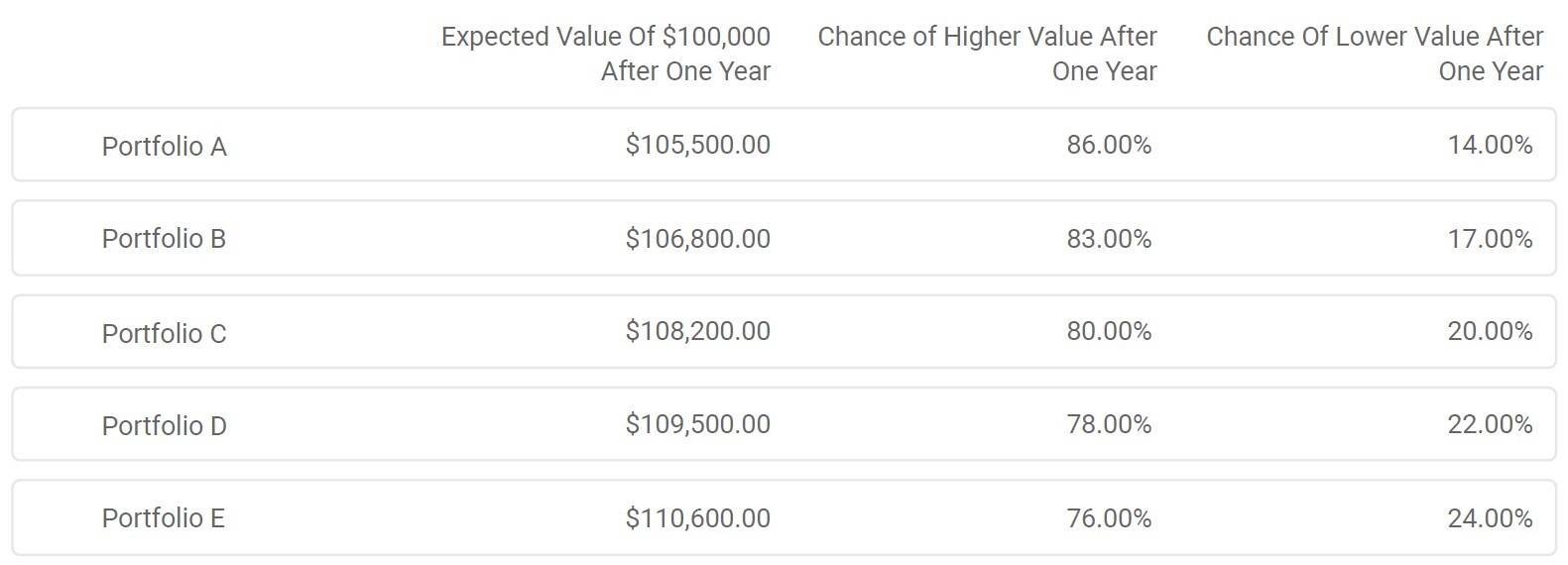The width and height of the screenshot is (1568, 565).
Task: Click the 83.00% higher value chance
Action: tap(1109, 239)
